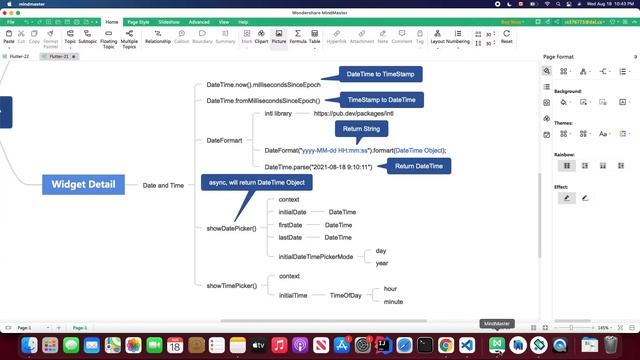
Task: Open the outline list tab in side panel
Action: tap(547, 87)
